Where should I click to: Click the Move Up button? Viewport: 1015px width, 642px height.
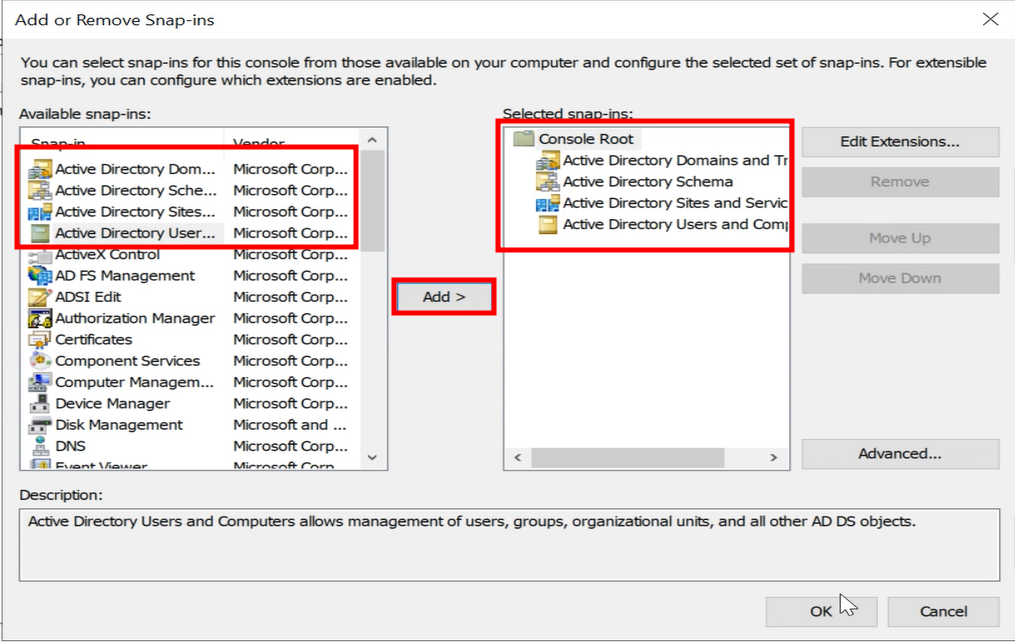900,238
